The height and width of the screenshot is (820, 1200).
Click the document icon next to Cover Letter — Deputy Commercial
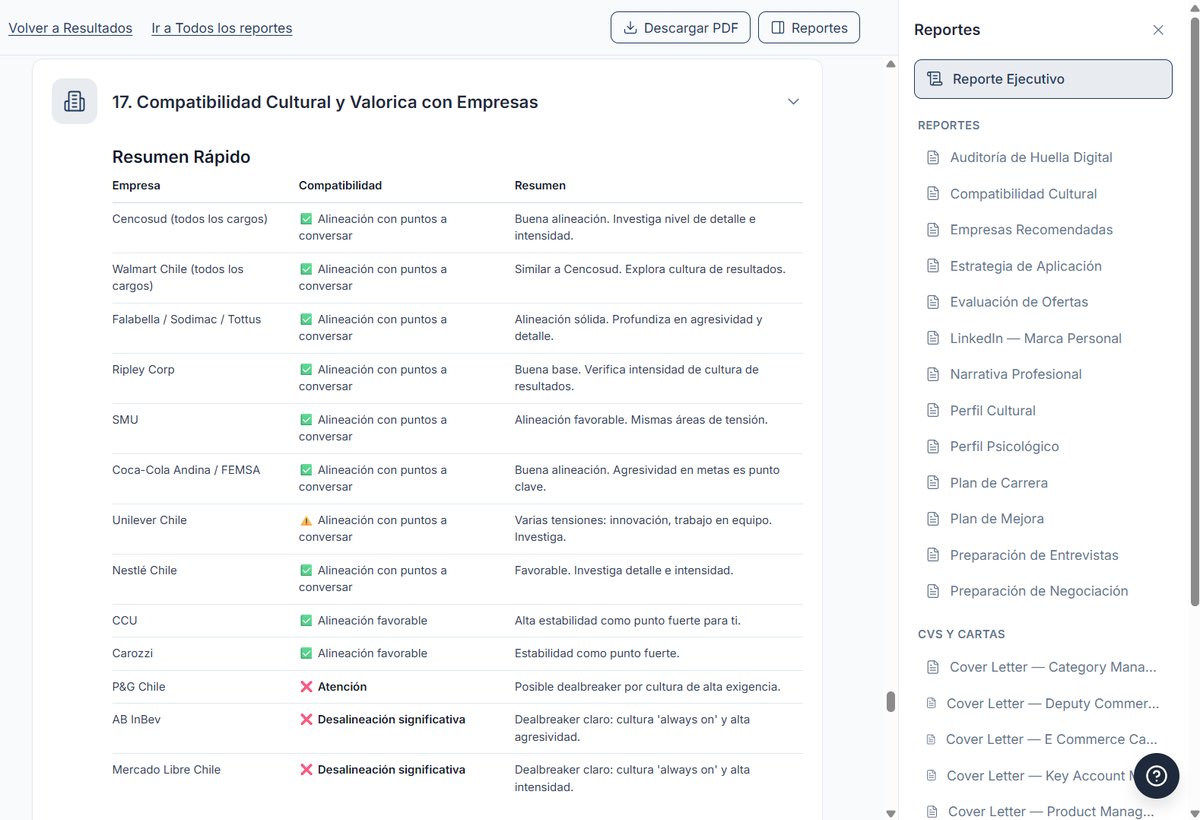(x=932, y=703)
